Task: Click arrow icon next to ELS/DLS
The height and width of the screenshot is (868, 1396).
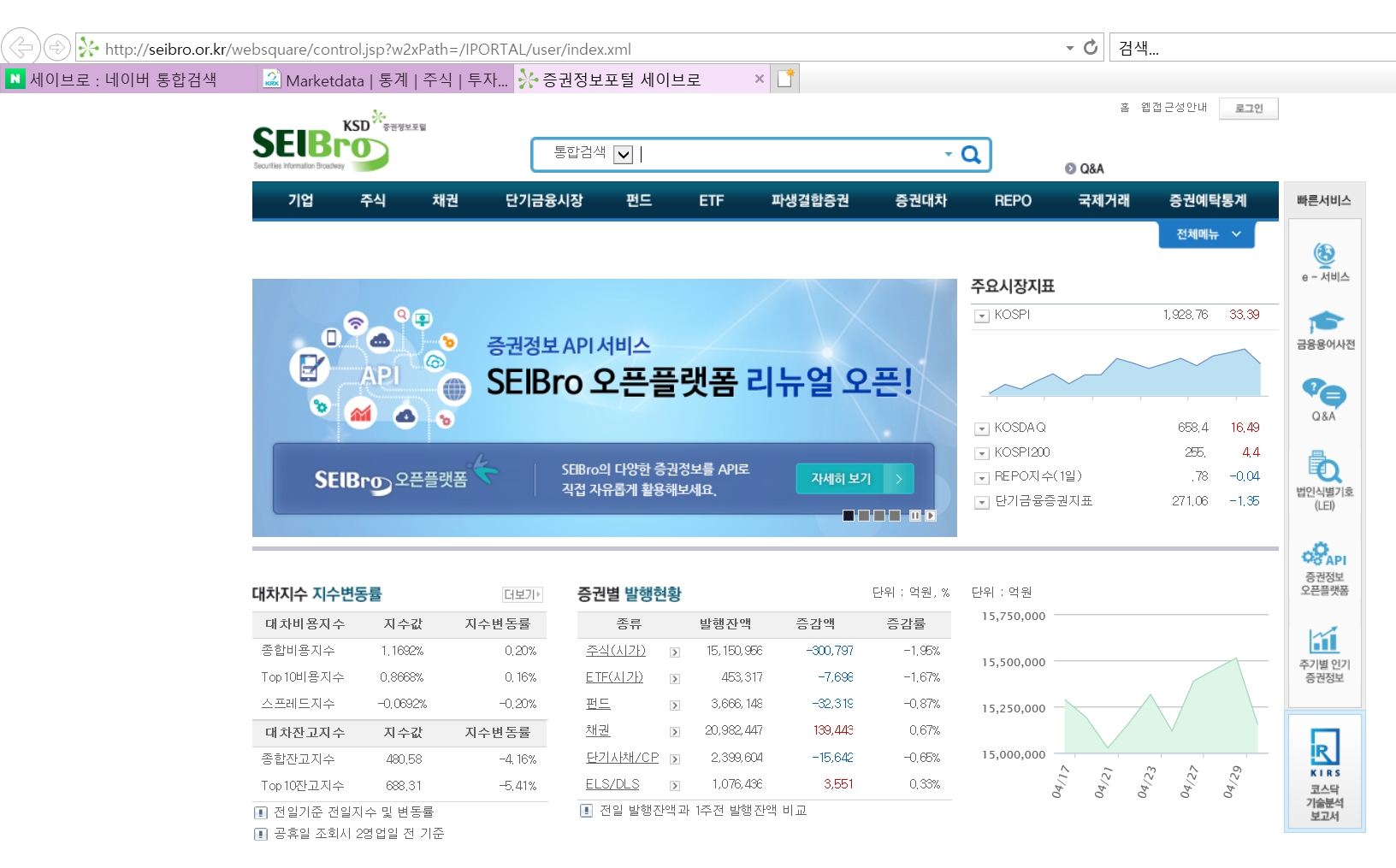Action: coord(675,786)
